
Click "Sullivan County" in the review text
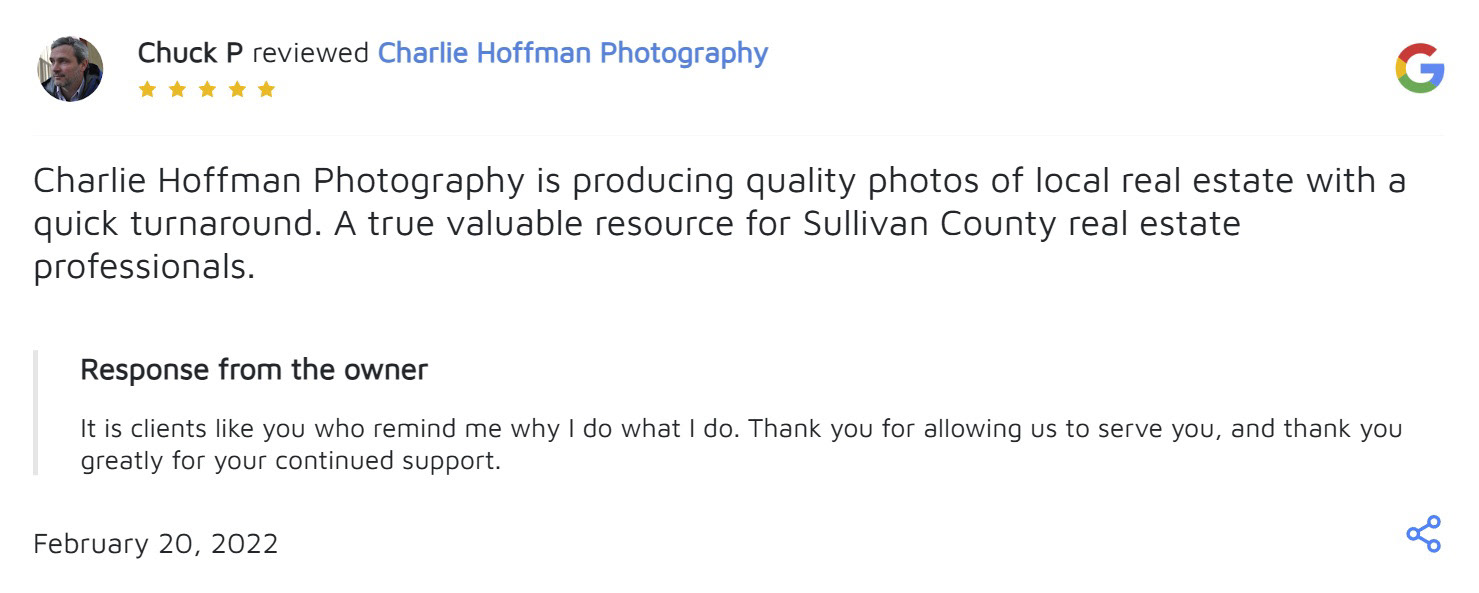(x=929, y=224)
